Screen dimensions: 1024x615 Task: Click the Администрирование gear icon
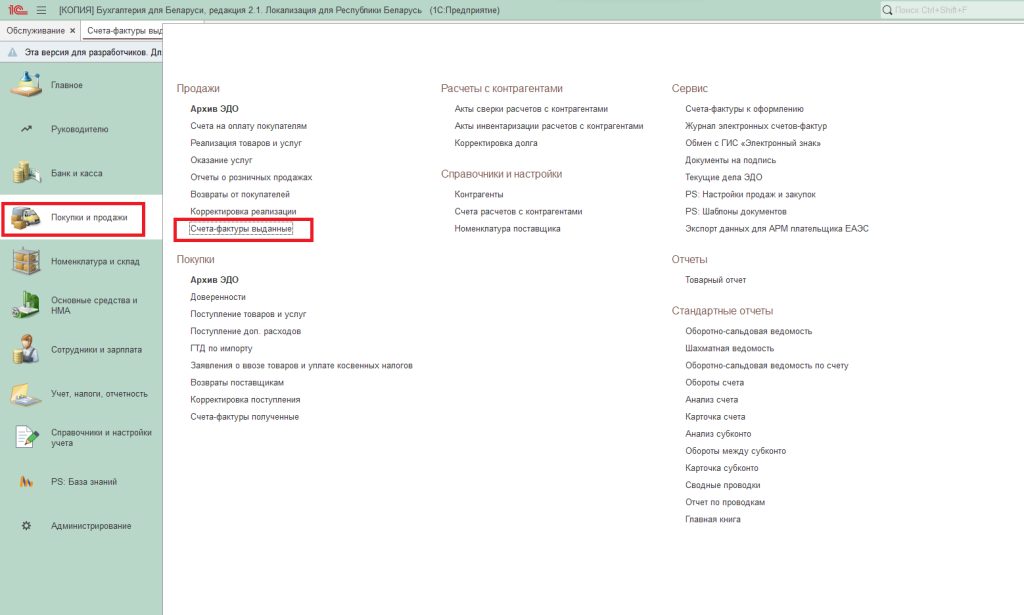tap(26, 526)
